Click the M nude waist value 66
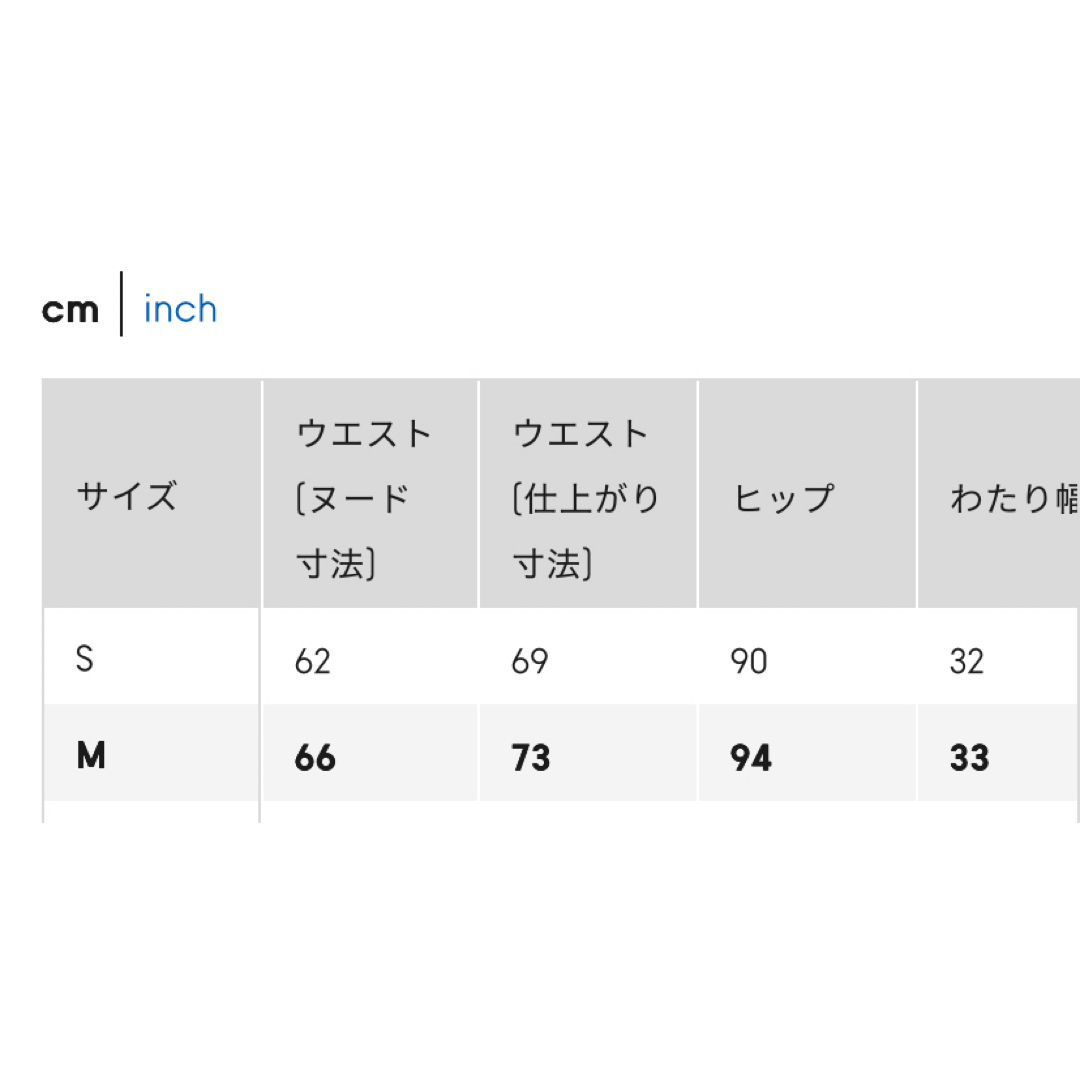 click(x=315, y=758)
